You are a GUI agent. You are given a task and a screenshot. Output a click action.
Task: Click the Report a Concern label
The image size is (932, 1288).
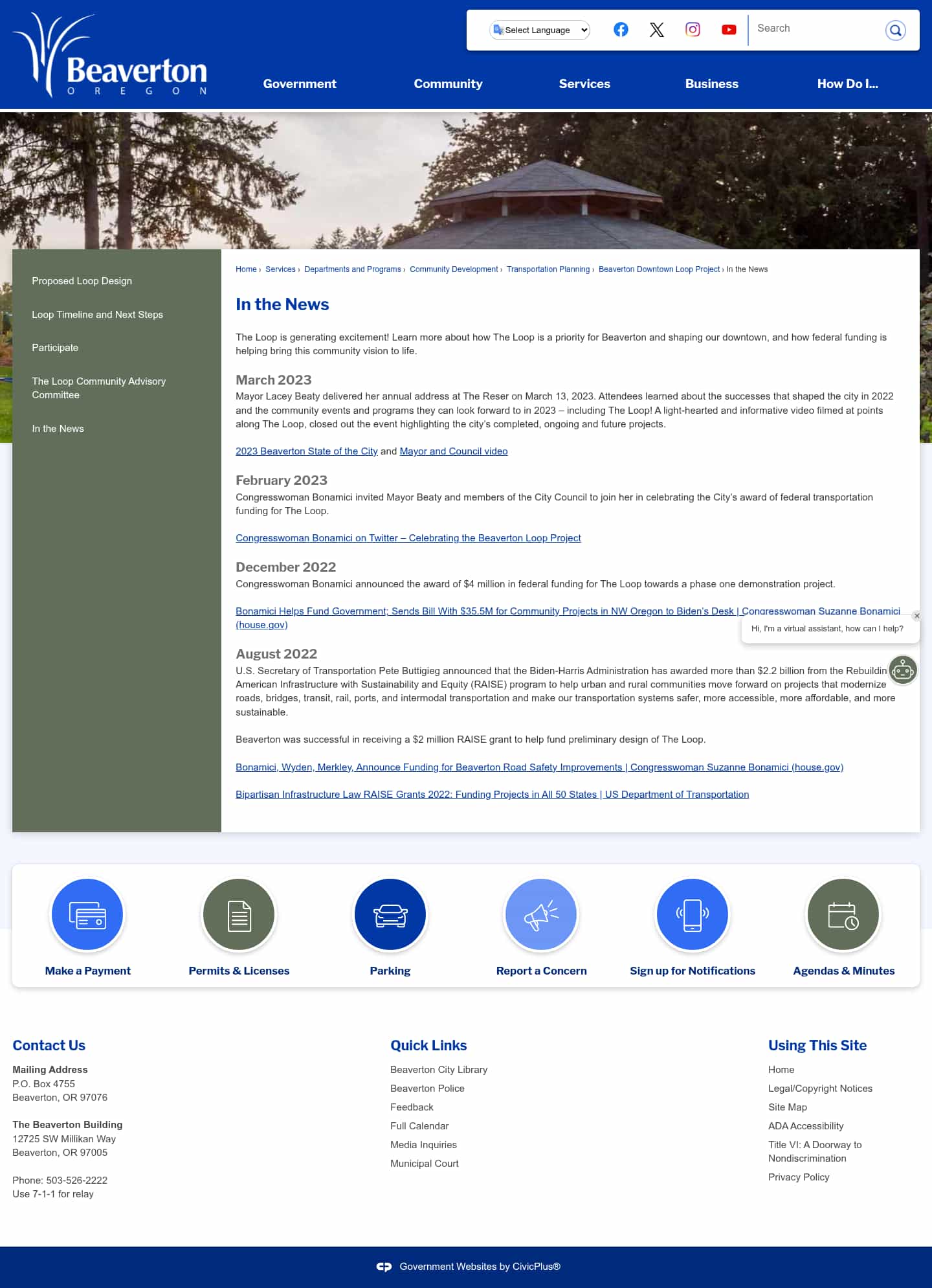[541, 971]
